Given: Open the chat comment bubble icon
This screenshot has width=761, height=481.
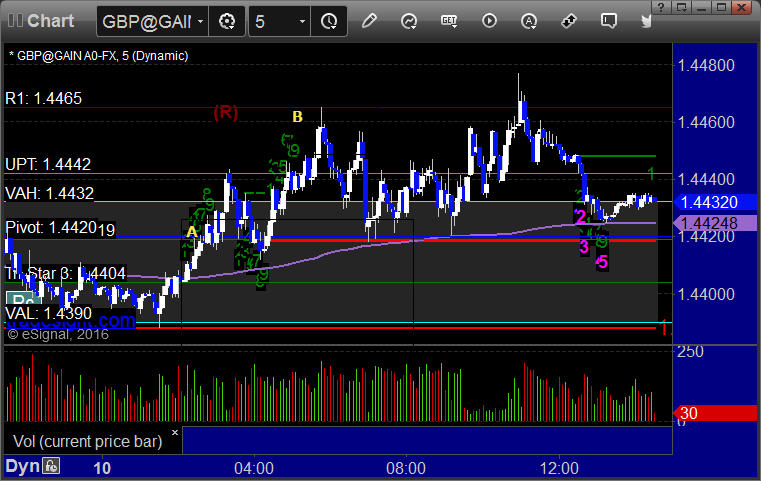Looking at the screenshot, I should pyautogui.click(x=609, y=21).
